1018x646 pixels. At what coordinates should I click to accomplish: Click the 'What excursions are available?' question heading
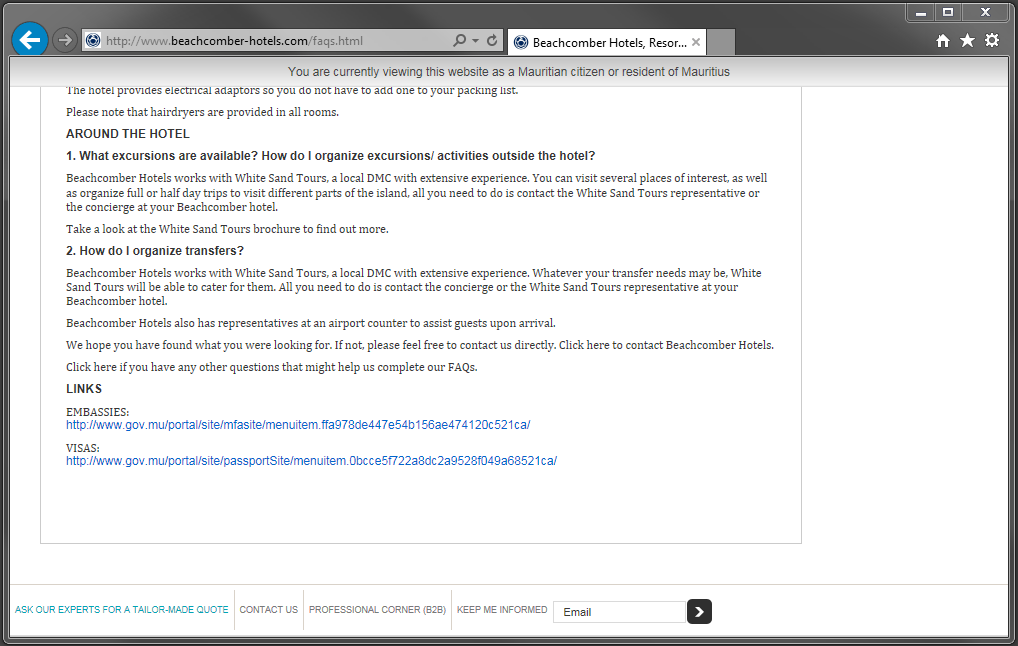(x=330, y=156)
